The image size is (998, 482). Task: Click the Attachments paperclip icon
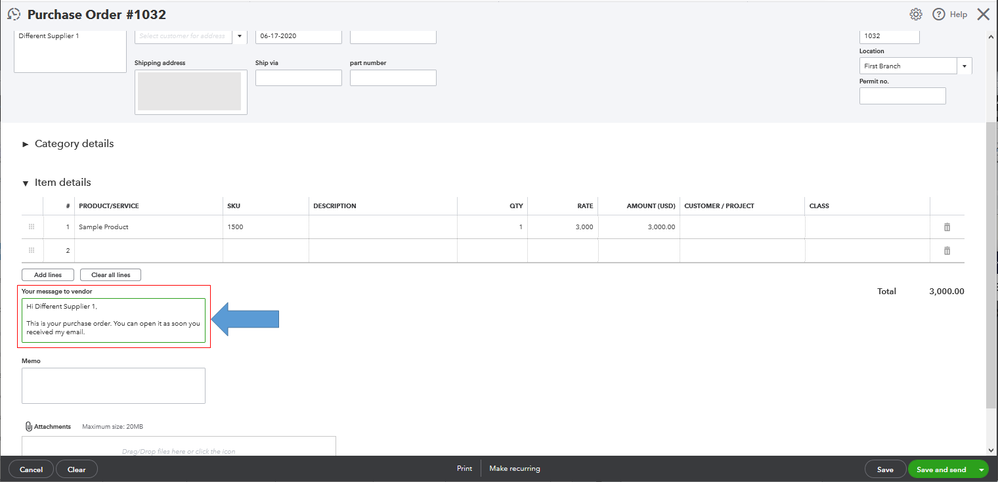29,427
